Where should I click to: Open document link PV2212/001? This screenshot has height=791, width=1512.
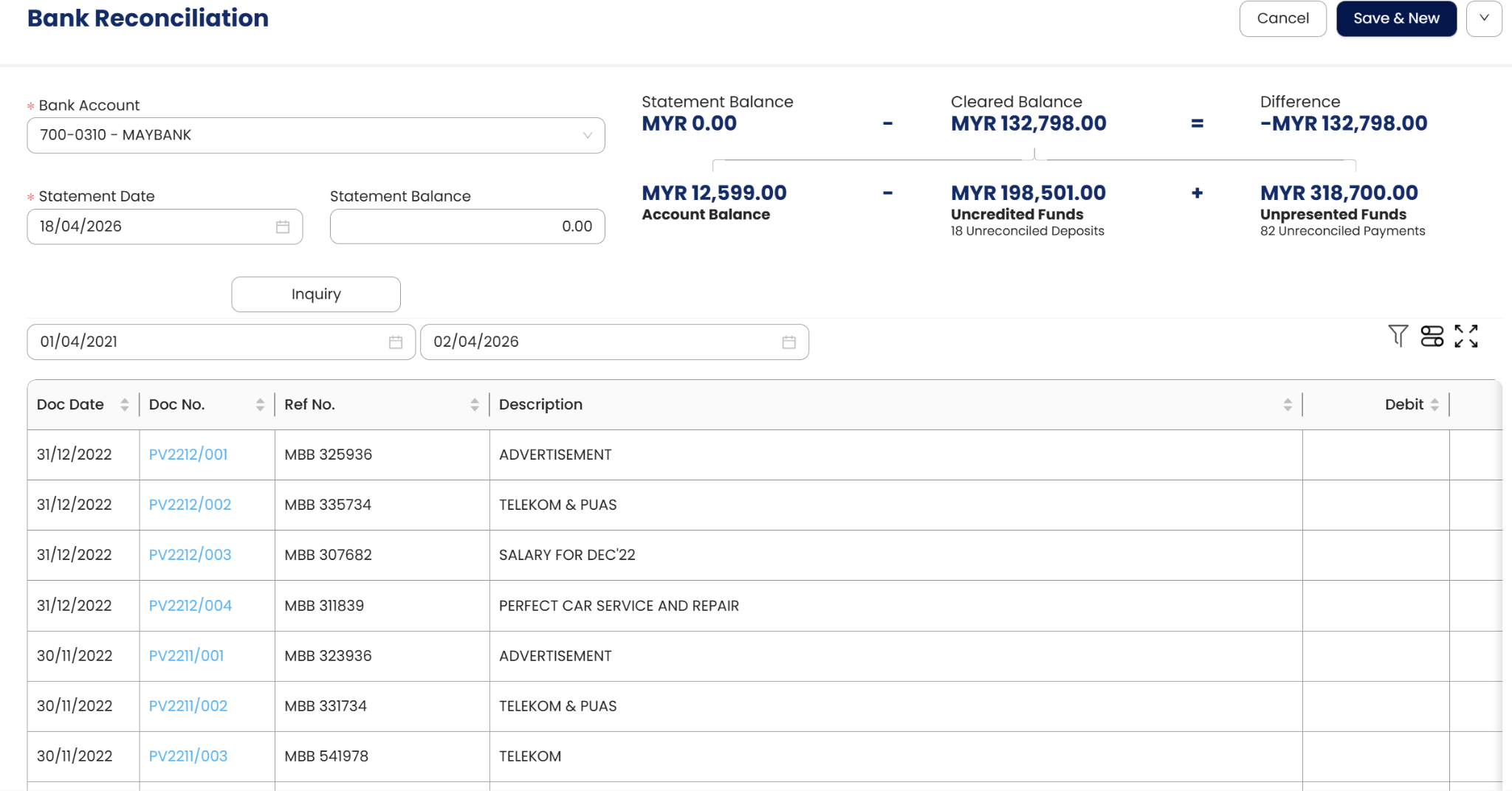(x=188, y=455)
